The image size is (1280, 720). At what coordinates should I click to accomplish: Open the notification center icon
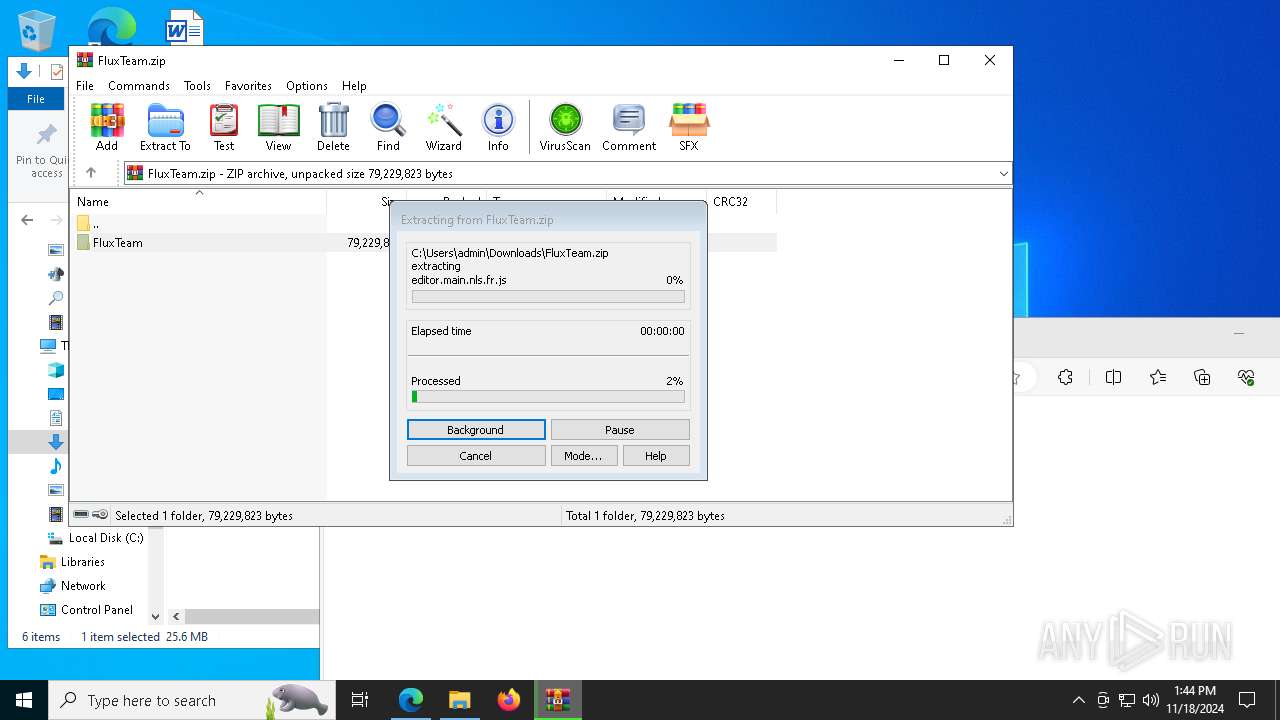coord(1247,700)
